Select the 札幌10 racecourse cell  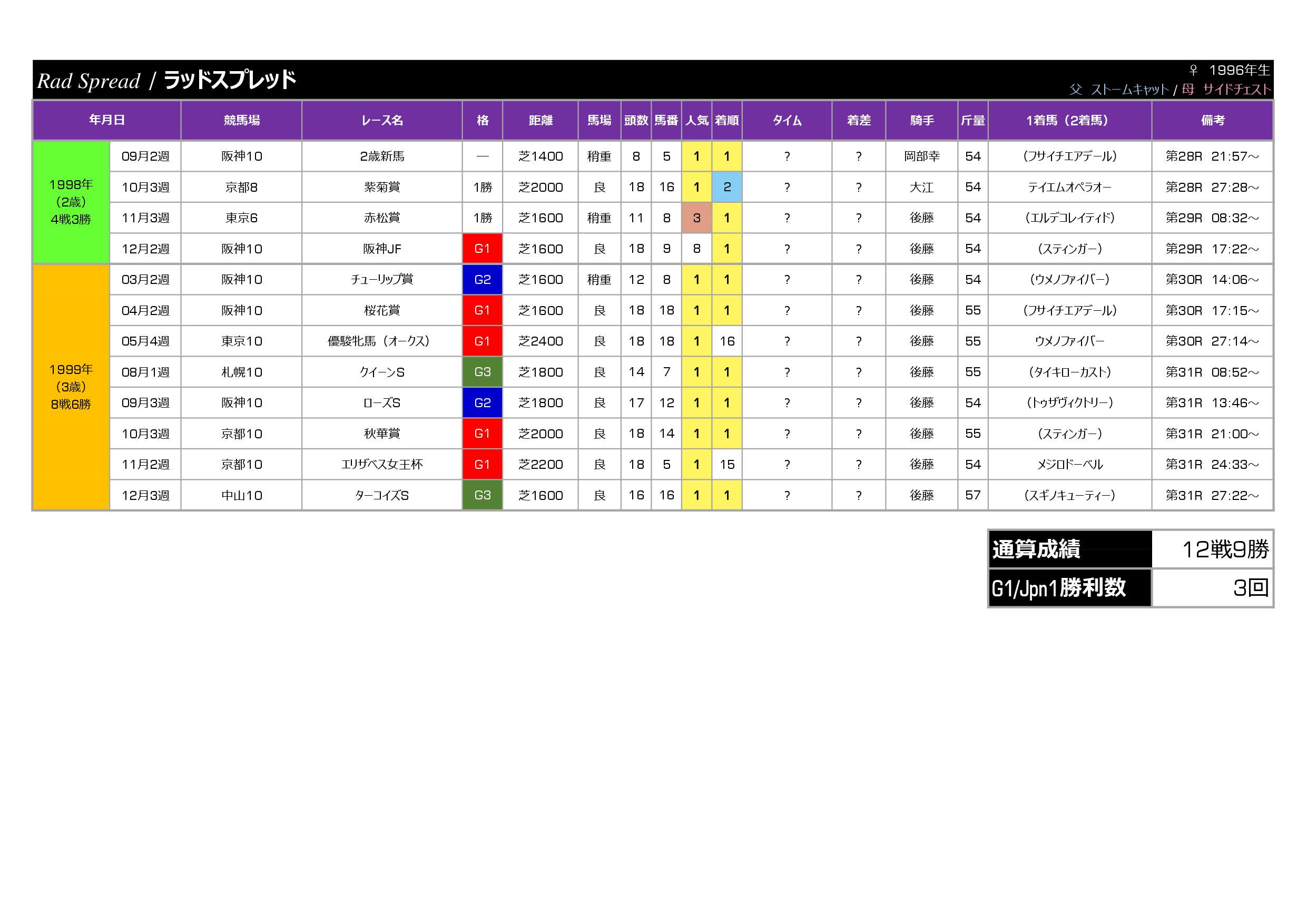tap(241, 372)
